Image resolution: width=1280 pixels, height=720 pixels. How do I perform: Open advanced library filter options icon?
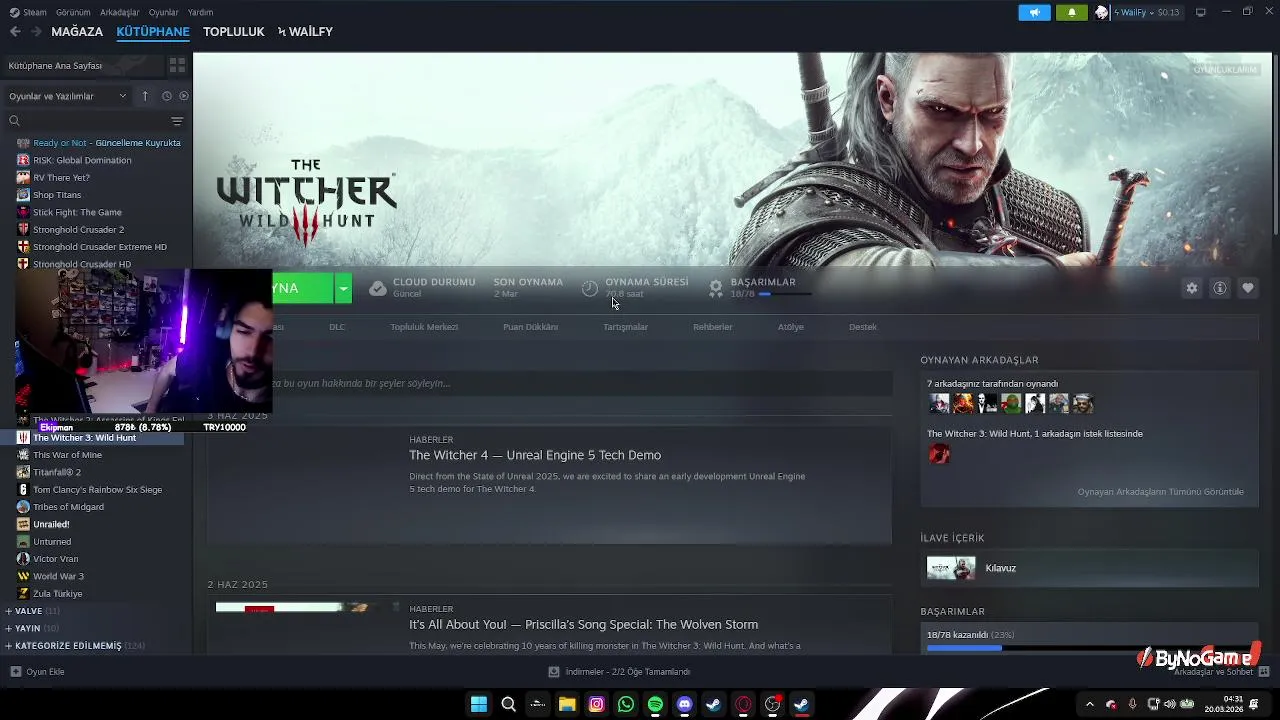177,121
